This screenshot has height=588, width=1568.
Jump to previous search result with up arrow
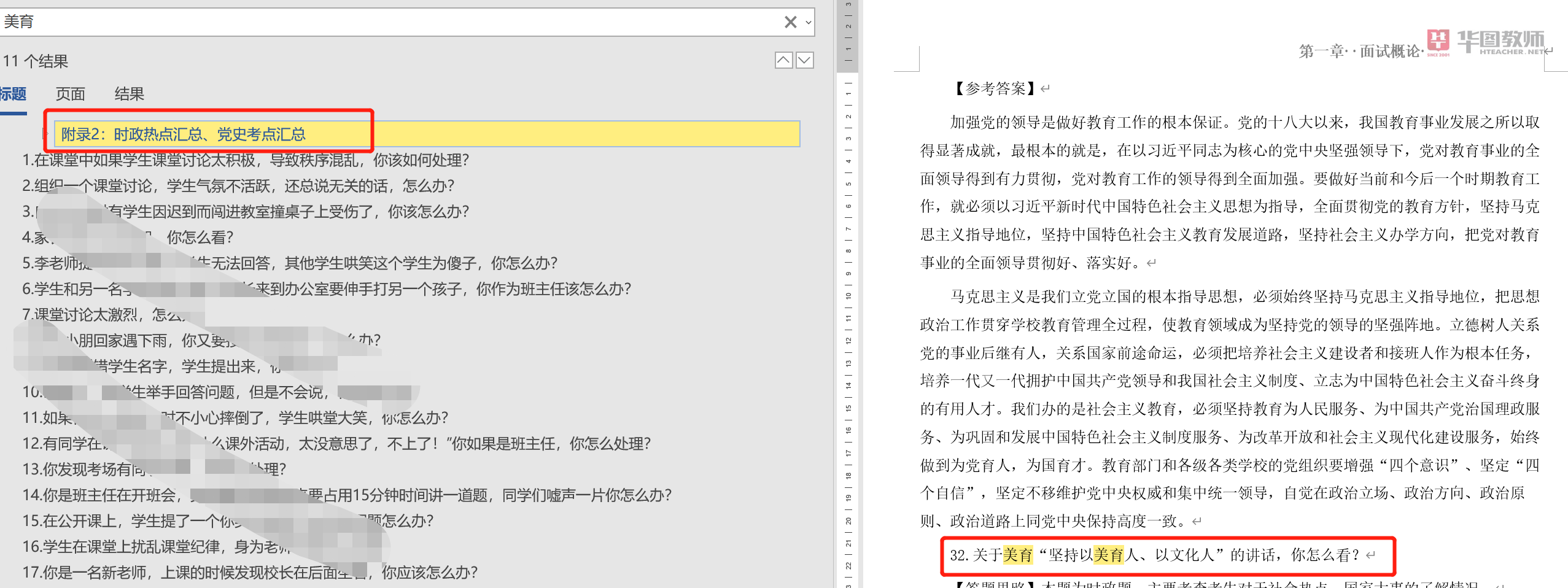783,60
